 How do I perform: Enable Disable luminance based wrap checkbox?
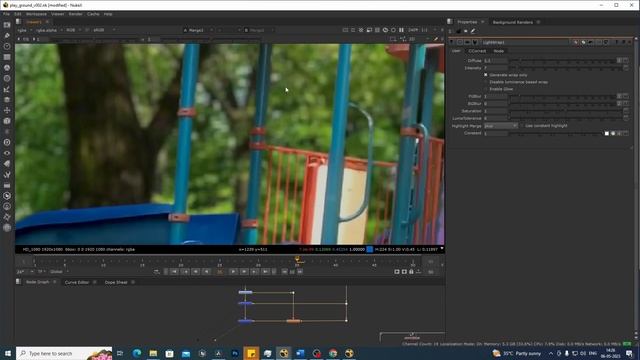click(486, 82)
